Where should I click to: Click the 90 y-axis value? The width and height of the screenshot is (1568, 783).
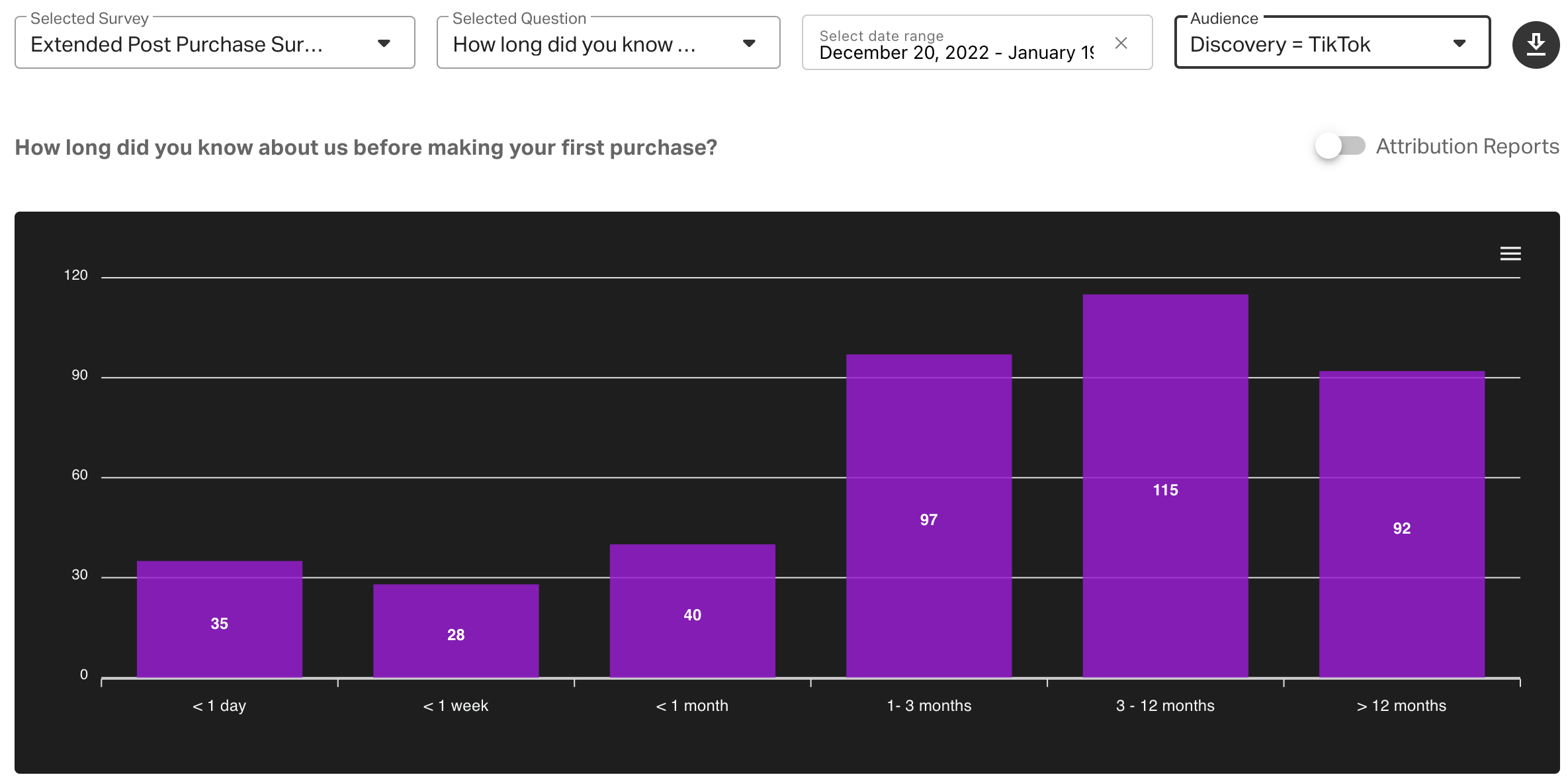(79, 375)
